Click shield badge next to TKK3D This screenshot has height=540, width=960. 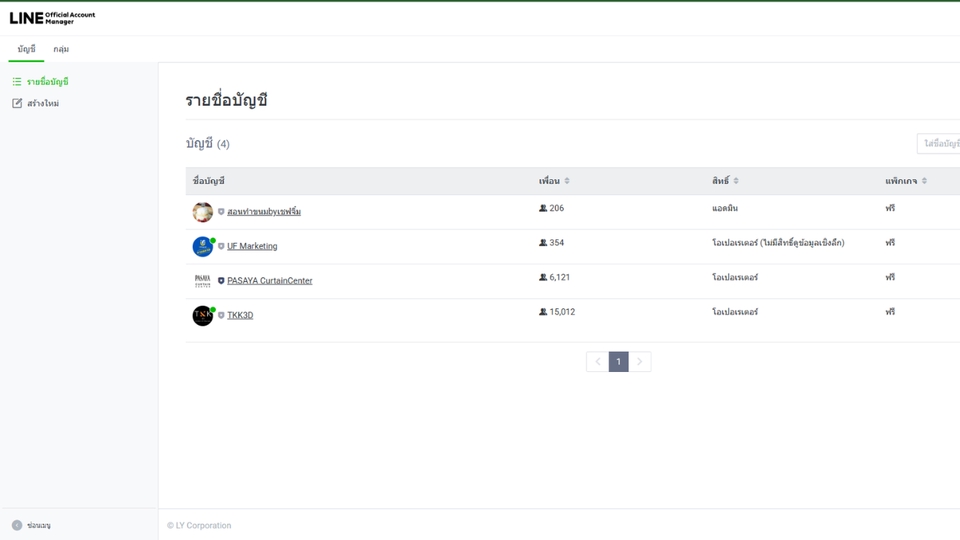[221, 315]
